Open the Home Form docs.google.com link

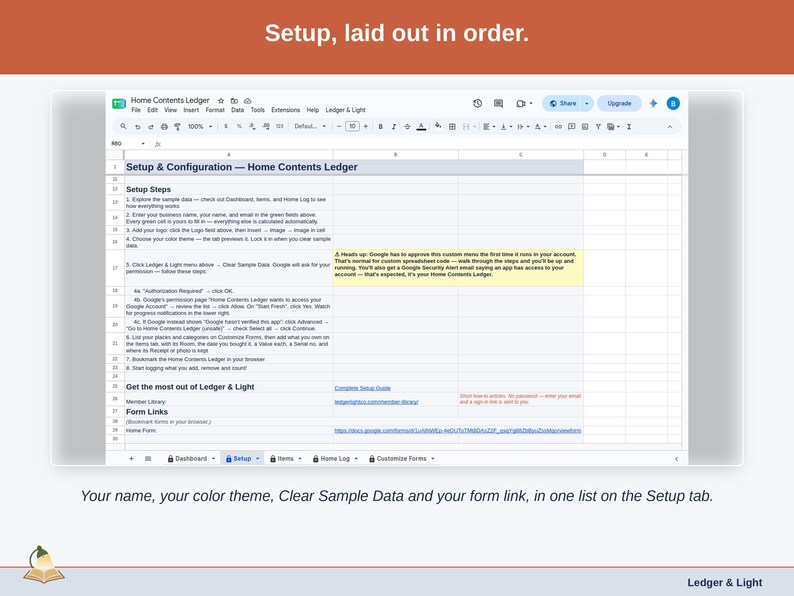[x=458, y=430]
